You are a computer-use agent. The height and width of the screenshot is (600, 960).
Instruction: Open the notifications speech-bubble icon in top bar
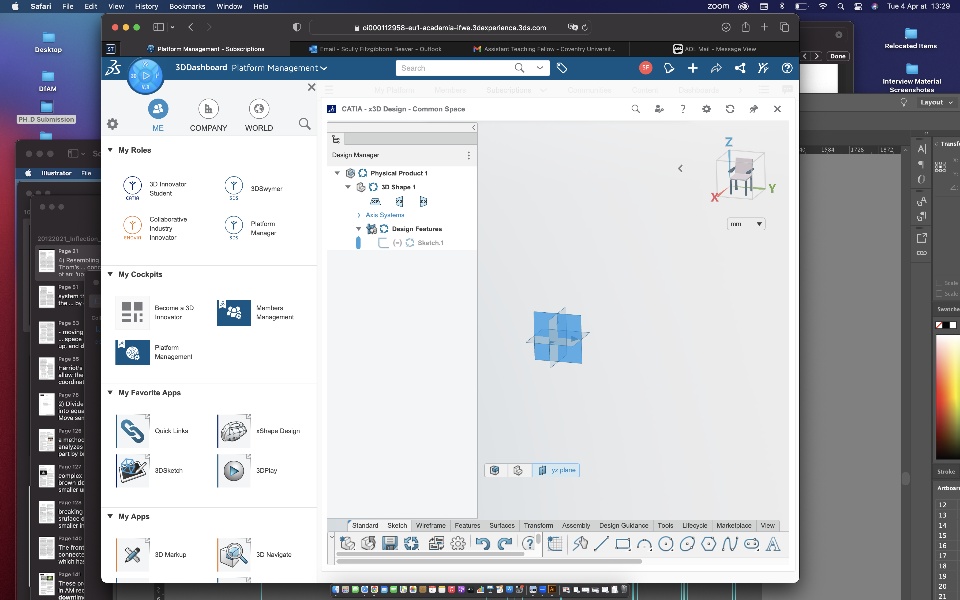669,68
